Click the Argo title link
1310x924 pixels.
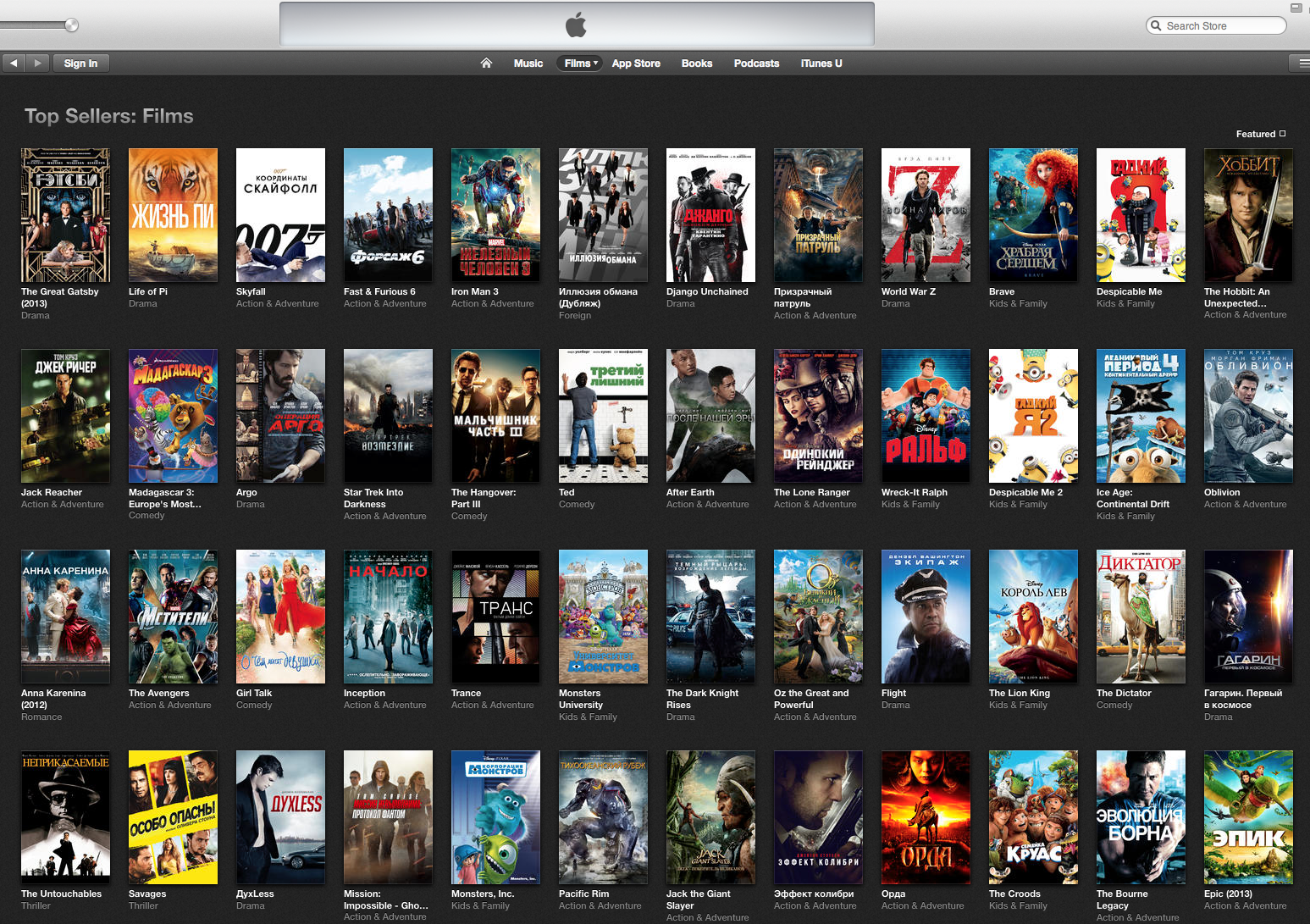pos(246,493)
